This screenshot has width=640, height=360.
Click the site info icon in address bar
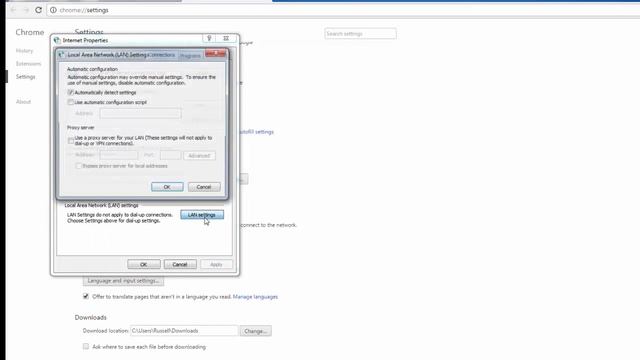(x=53, y=10)
